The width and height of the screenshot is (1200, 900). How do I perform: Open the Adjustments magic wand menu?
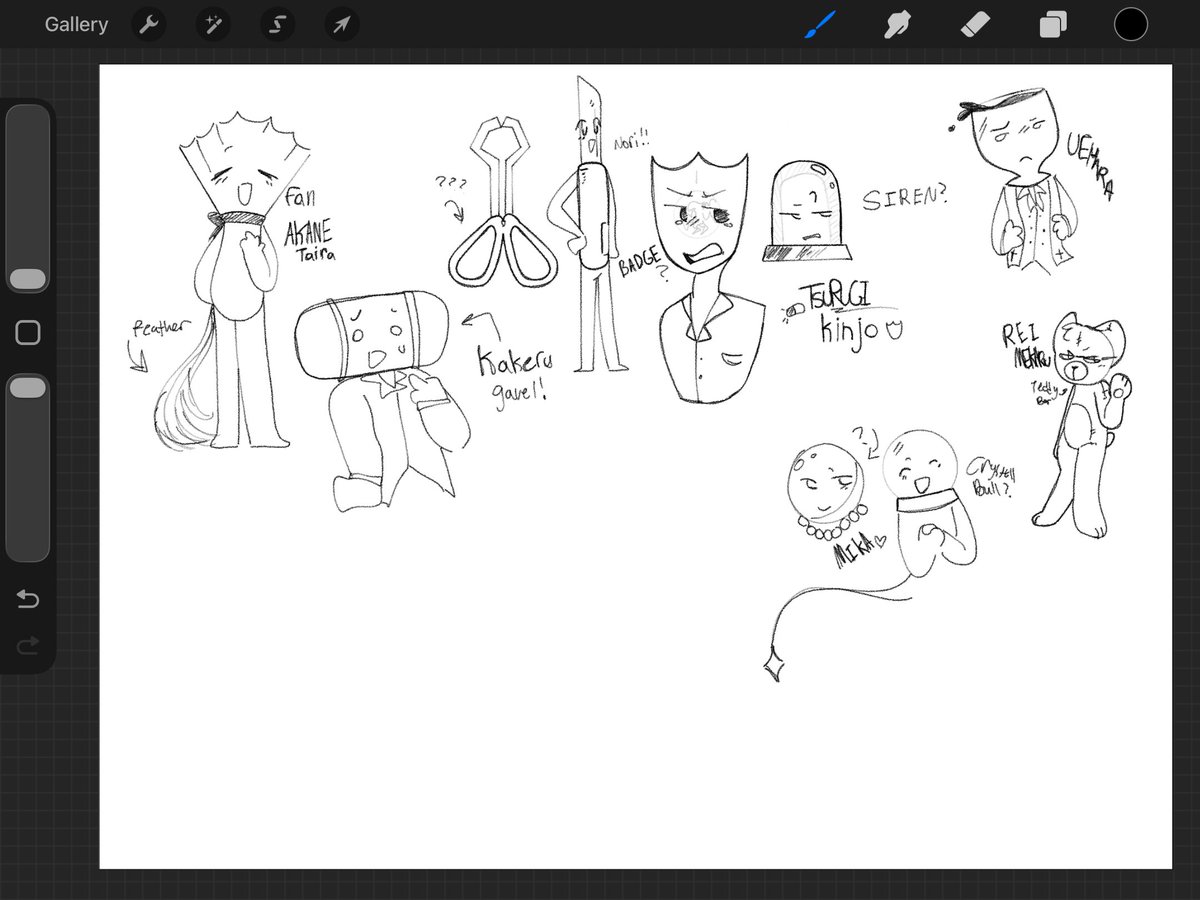coord(213,25)
